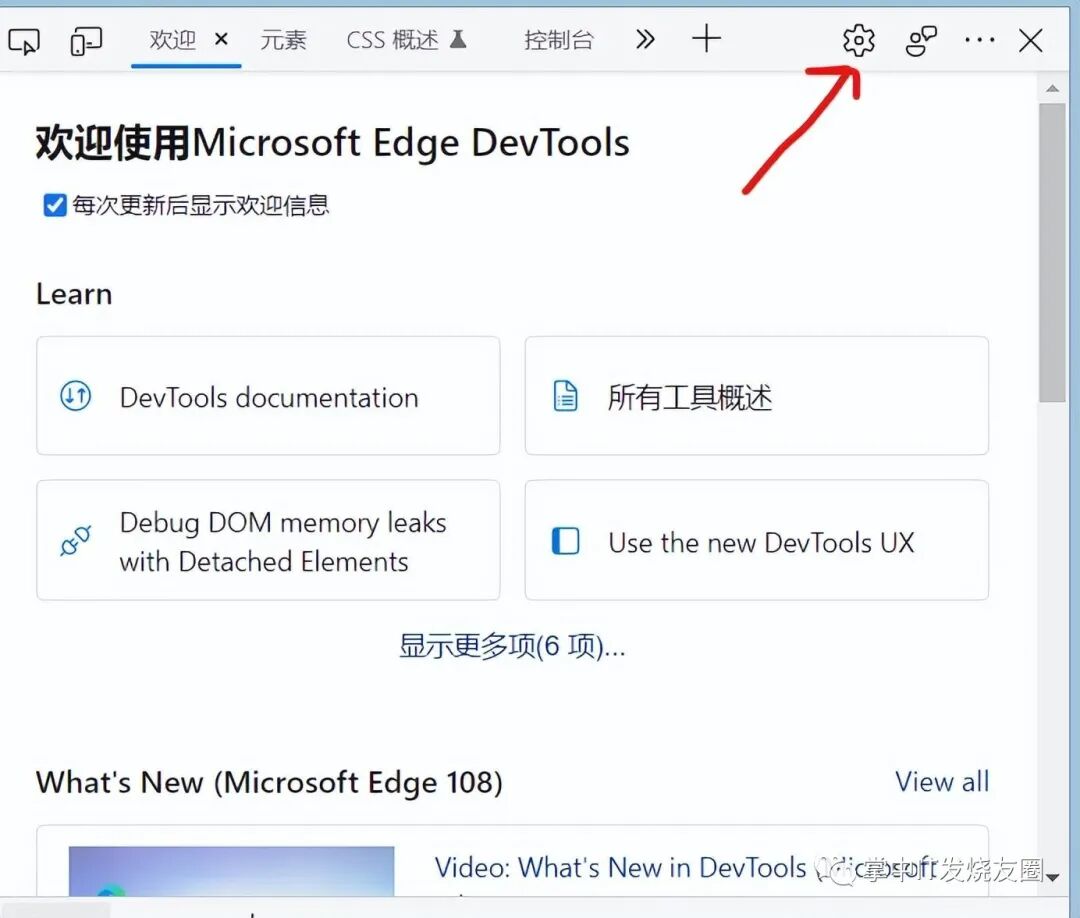Screen dimensions: 1080x918
Task: Click the DevTools documentation arrows icon
Action: point(75,396)
